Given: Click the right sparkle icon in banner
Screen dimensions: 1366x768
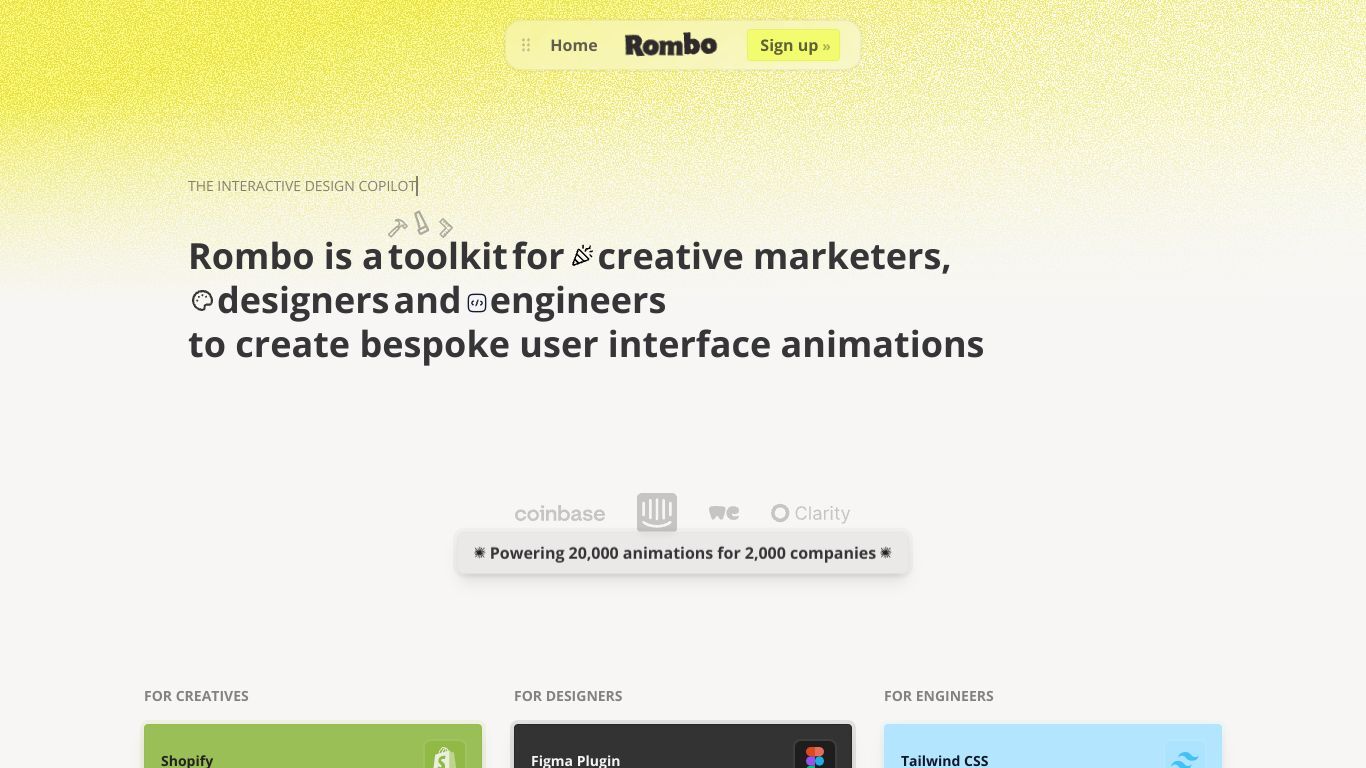Looking at the screenshot, I should tap(886, 553).
